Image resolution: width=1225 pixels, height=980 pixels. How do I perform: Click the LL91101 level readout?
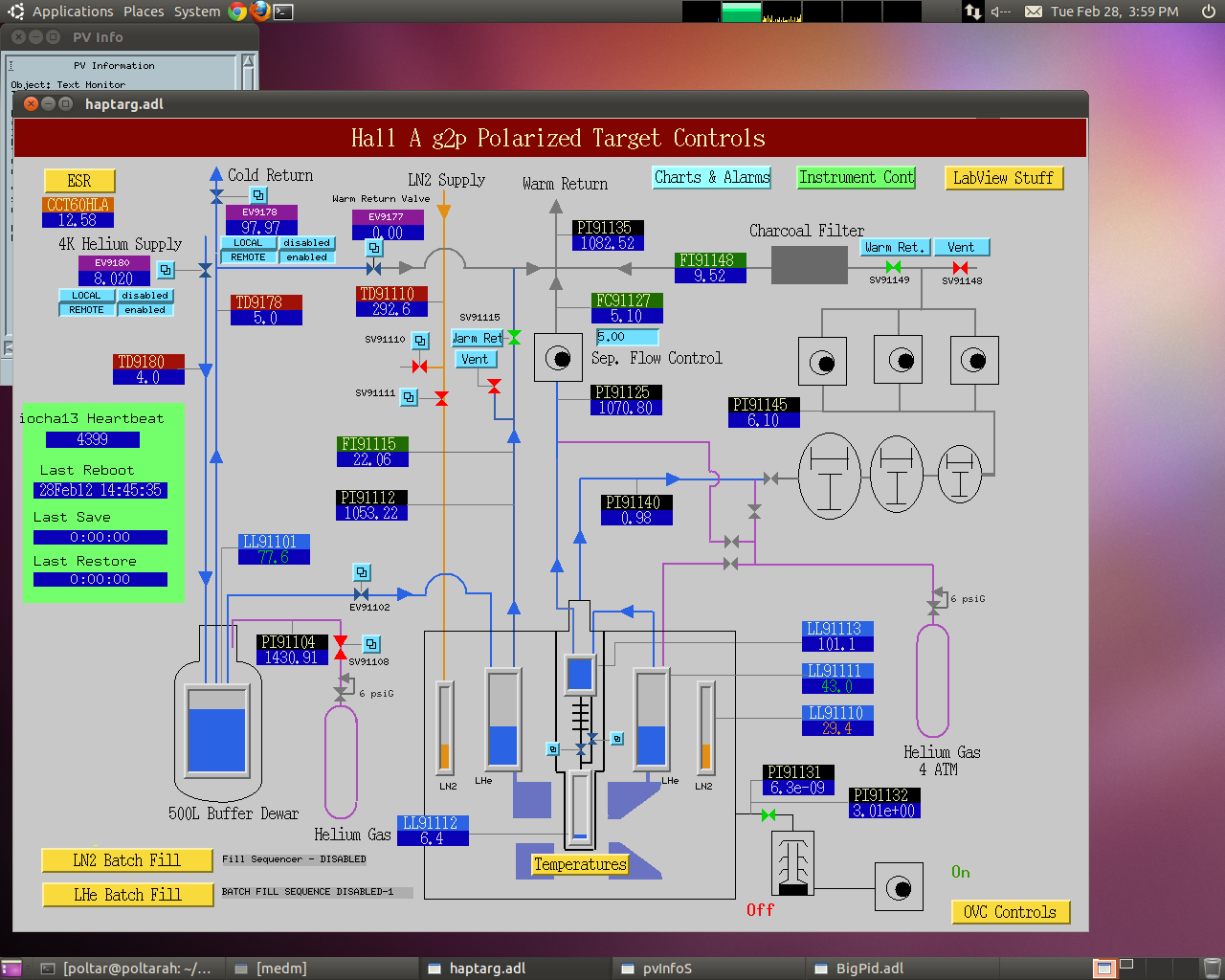[x=274, y=549]
